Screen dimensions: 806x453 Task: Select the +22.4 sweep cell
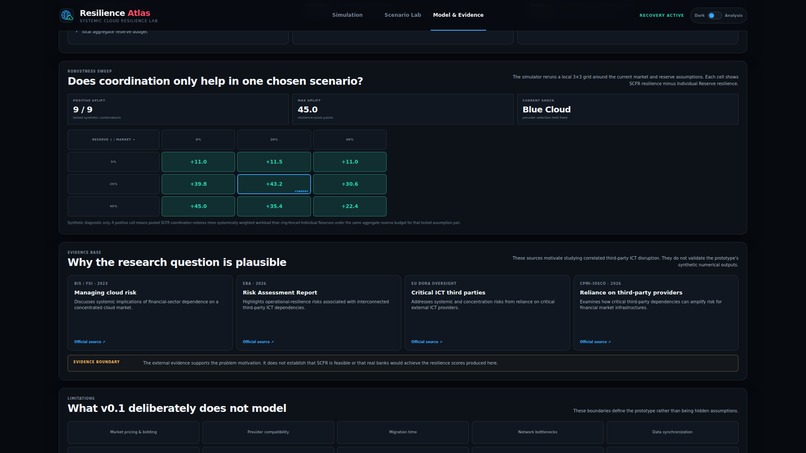click(350, 206)
